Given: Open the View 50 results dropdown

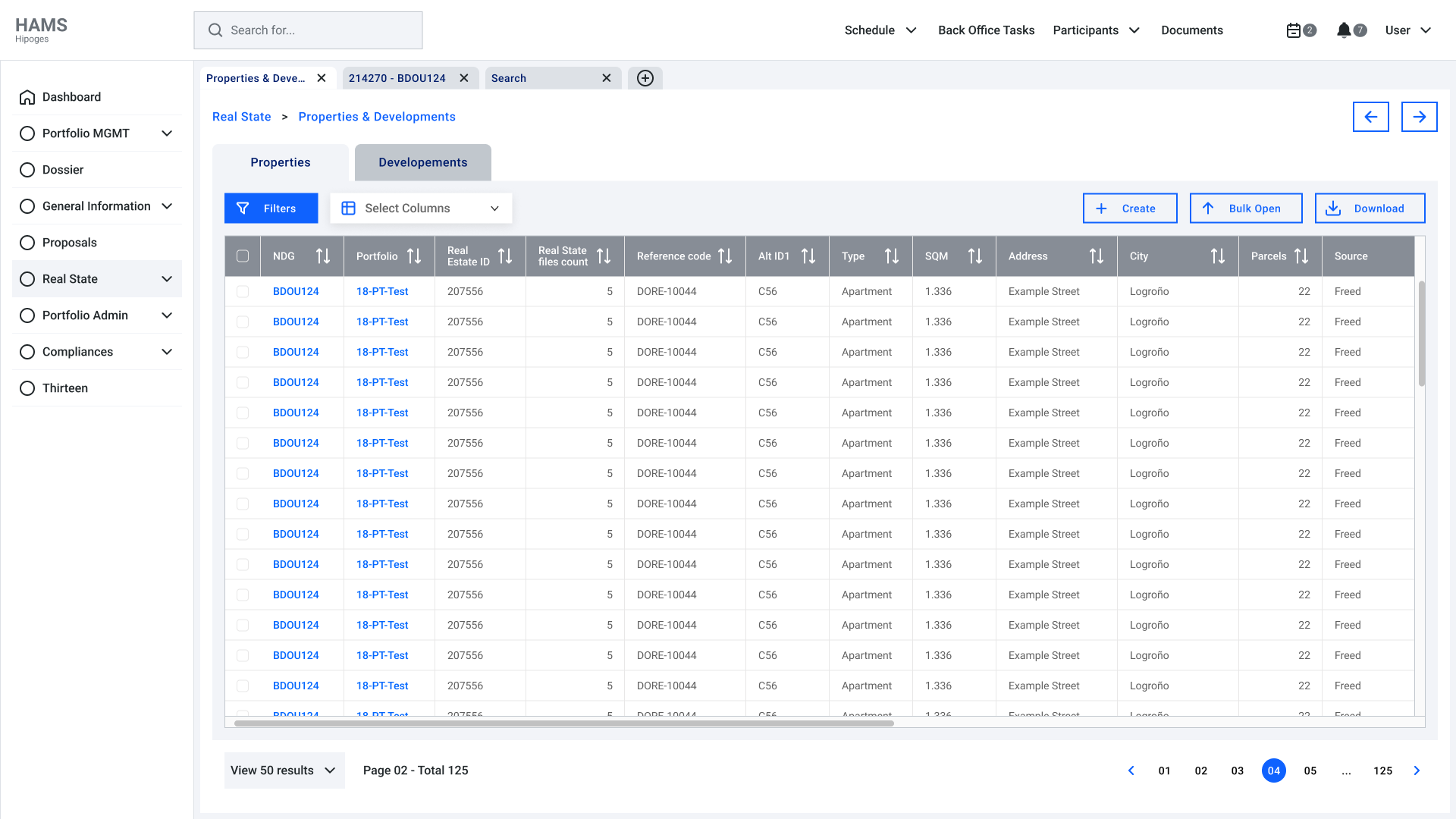Looking at the screenshot, I should pos(284,770).
